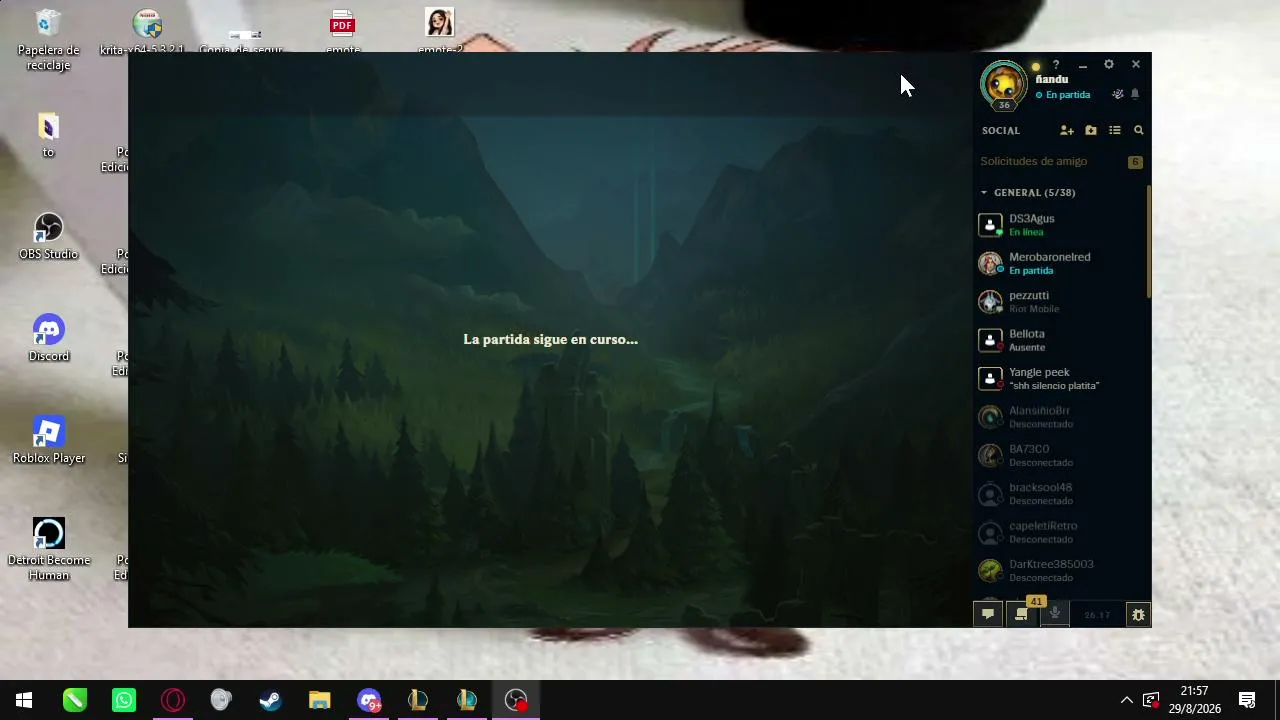Click the friend requests count badge 6
The image size is (1280, 720).
[1135, 162]
